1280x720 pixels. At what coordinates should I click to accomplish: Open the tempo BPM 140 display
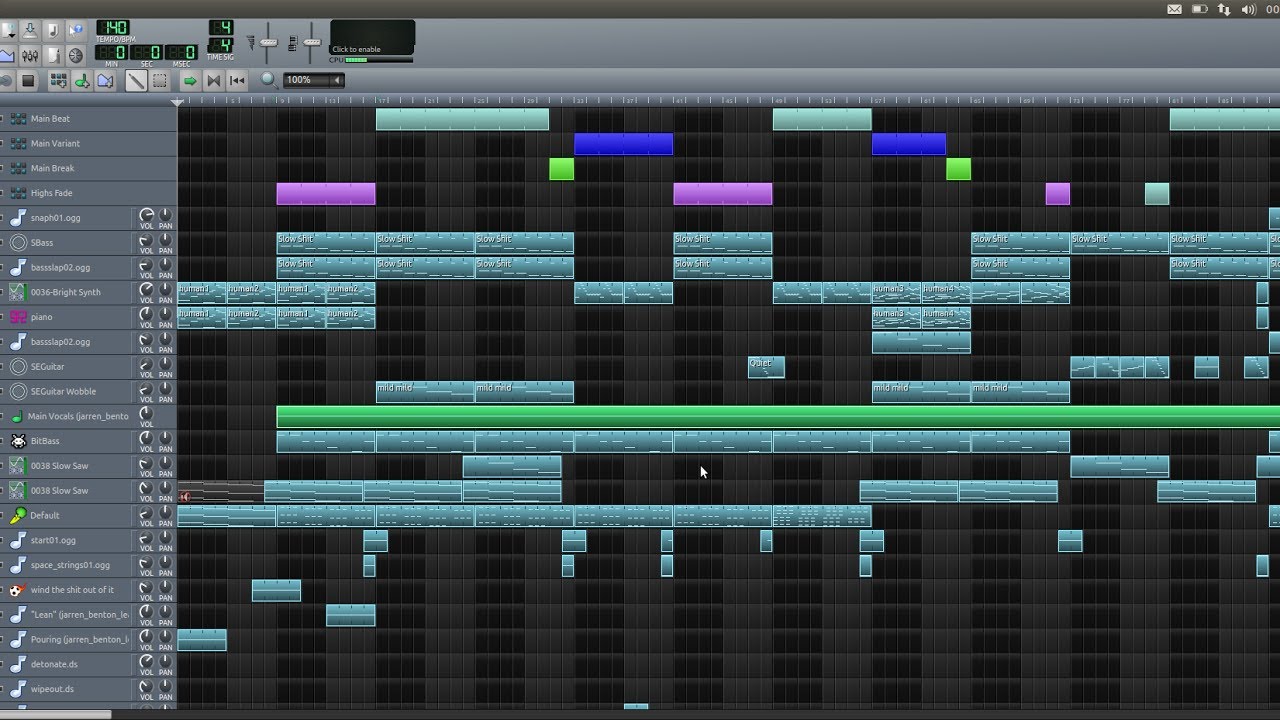pyautogui.click(x=113, y=28)
